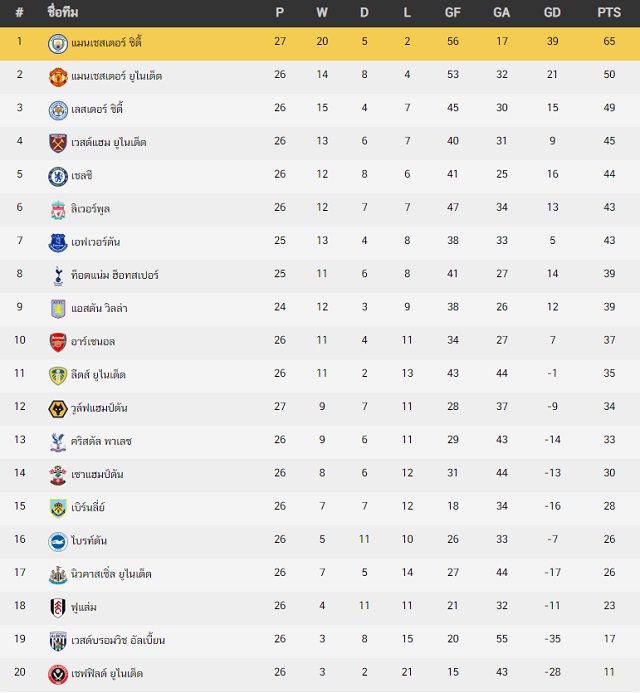This screenshot has height=693, width=640.
Task: Open the ลิเวอร์พูล team link
Action: 90,209
